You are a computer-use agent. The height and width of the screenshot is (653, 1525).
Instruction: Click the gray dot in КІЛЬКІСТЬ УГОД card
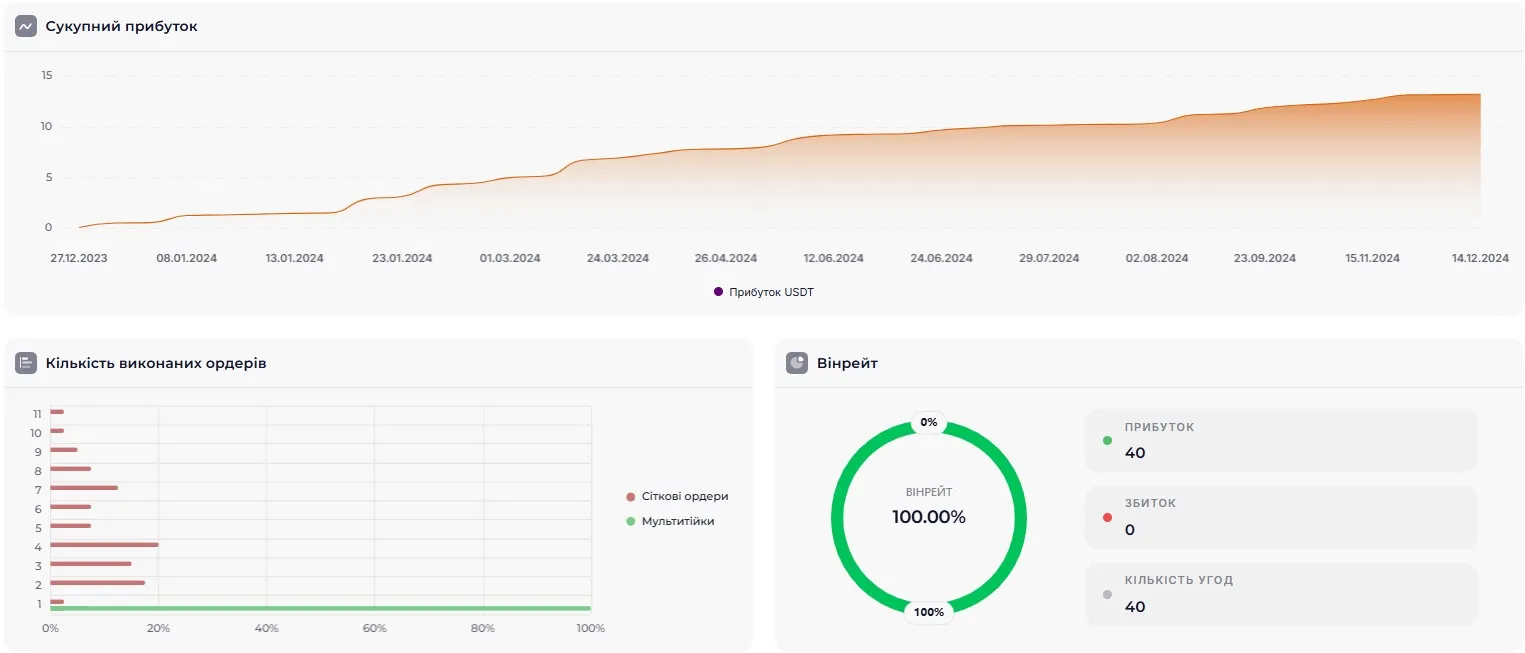[x=1107, y=594]
